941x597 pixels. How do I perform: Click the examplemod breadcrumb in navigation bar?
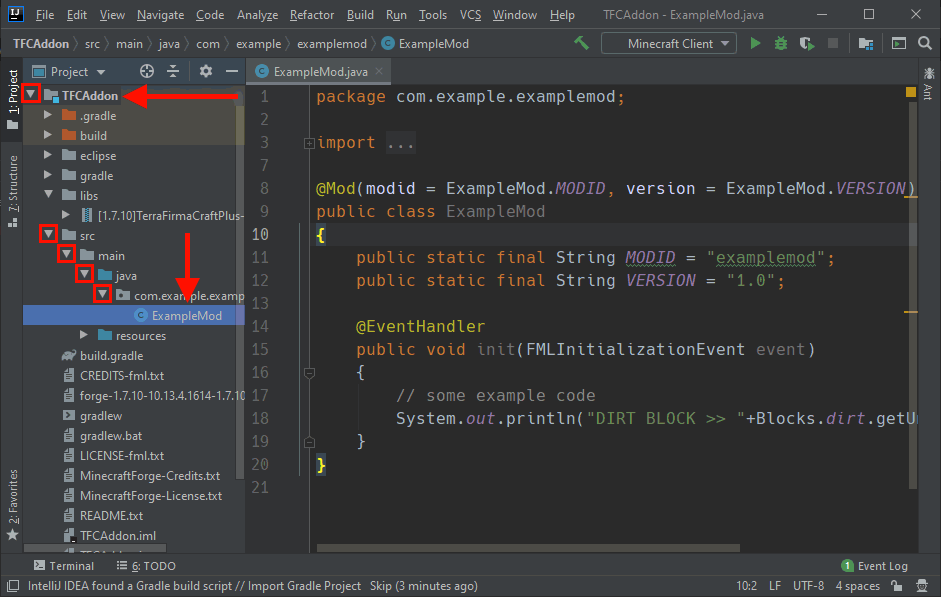pos(332,44)
